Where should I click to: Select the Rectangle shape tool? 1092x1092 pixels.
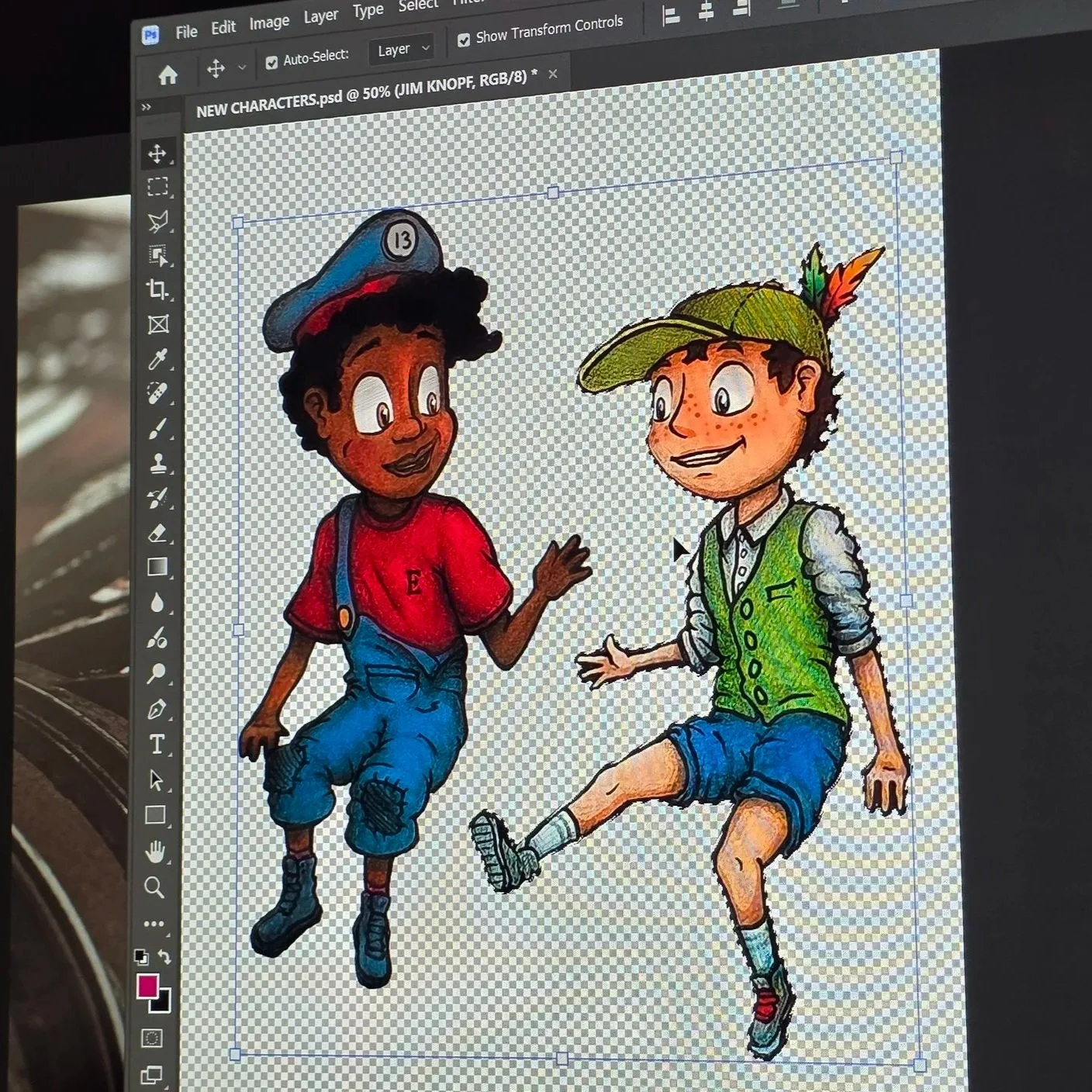(155, 815)
